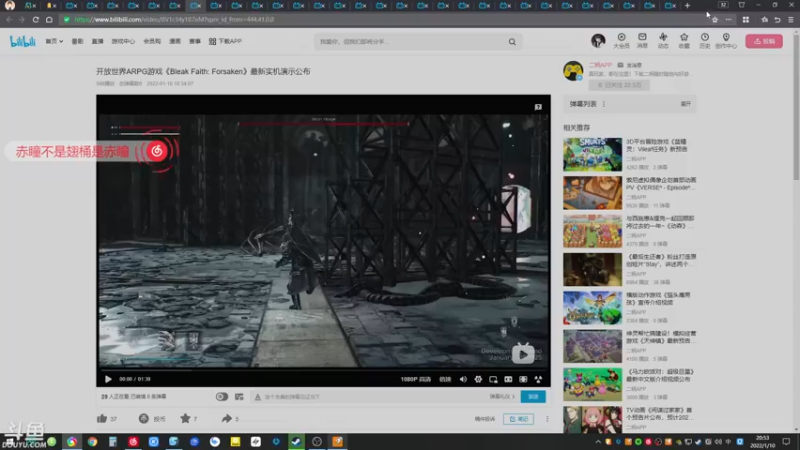Click the pink 投稿 upload button
The height and width of the screenshot is (450, 800).
(764, 41)
